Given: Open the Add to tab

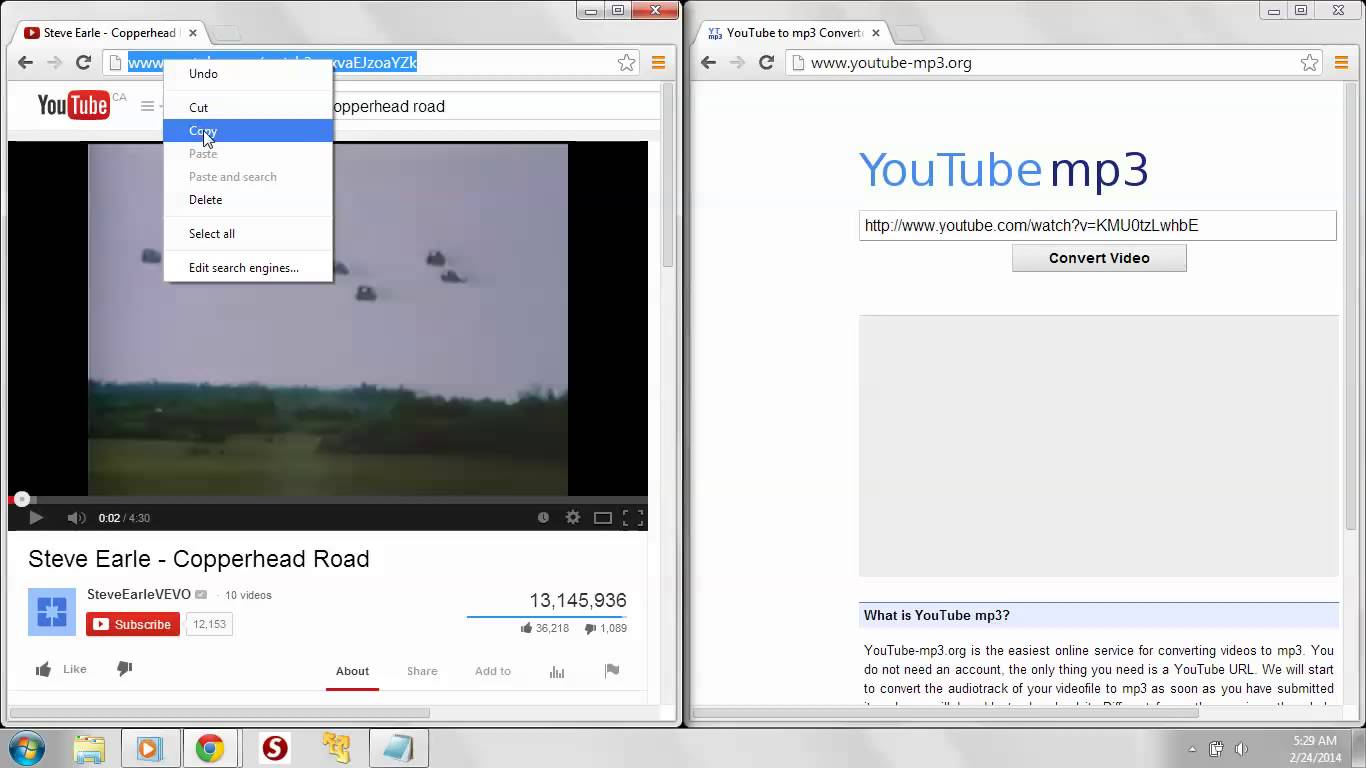Looking at the screenshot, I should coord(493,671).
